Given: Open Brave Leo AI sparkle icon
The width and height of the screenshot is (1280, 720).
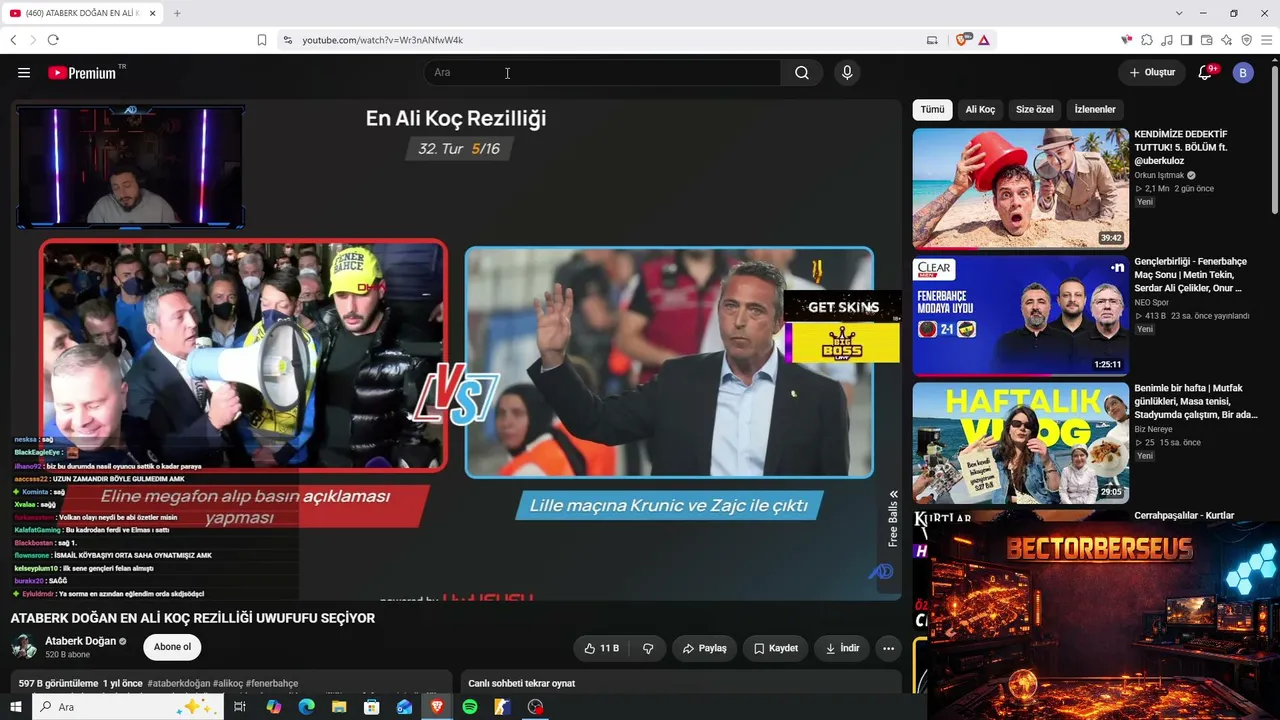Looking at the screenshot, I should (x=1226, y=40).
